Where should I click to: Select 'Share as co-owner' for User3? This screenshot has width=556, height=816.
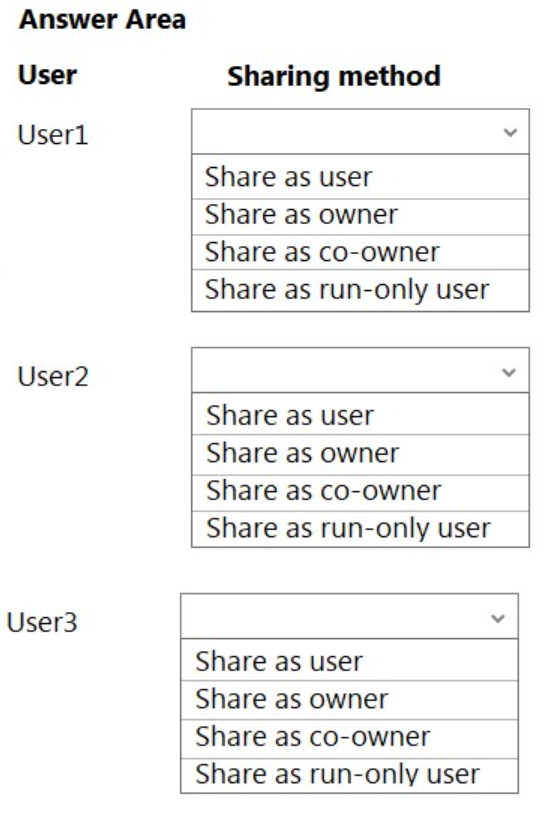click(349, 739)
